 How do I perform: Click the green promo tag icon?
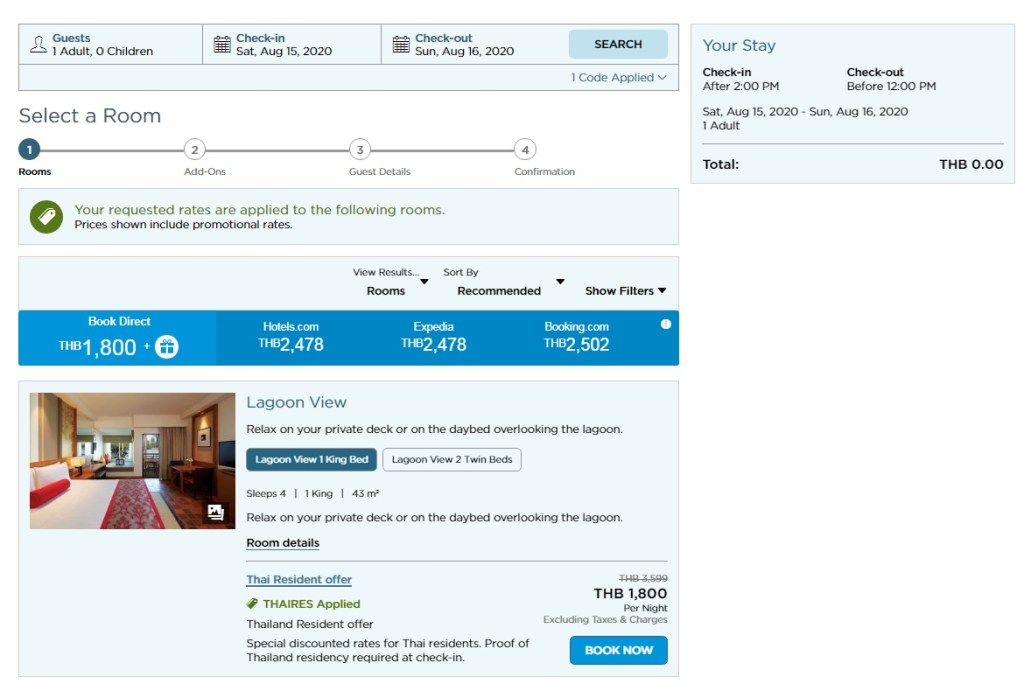coord(46,216)
